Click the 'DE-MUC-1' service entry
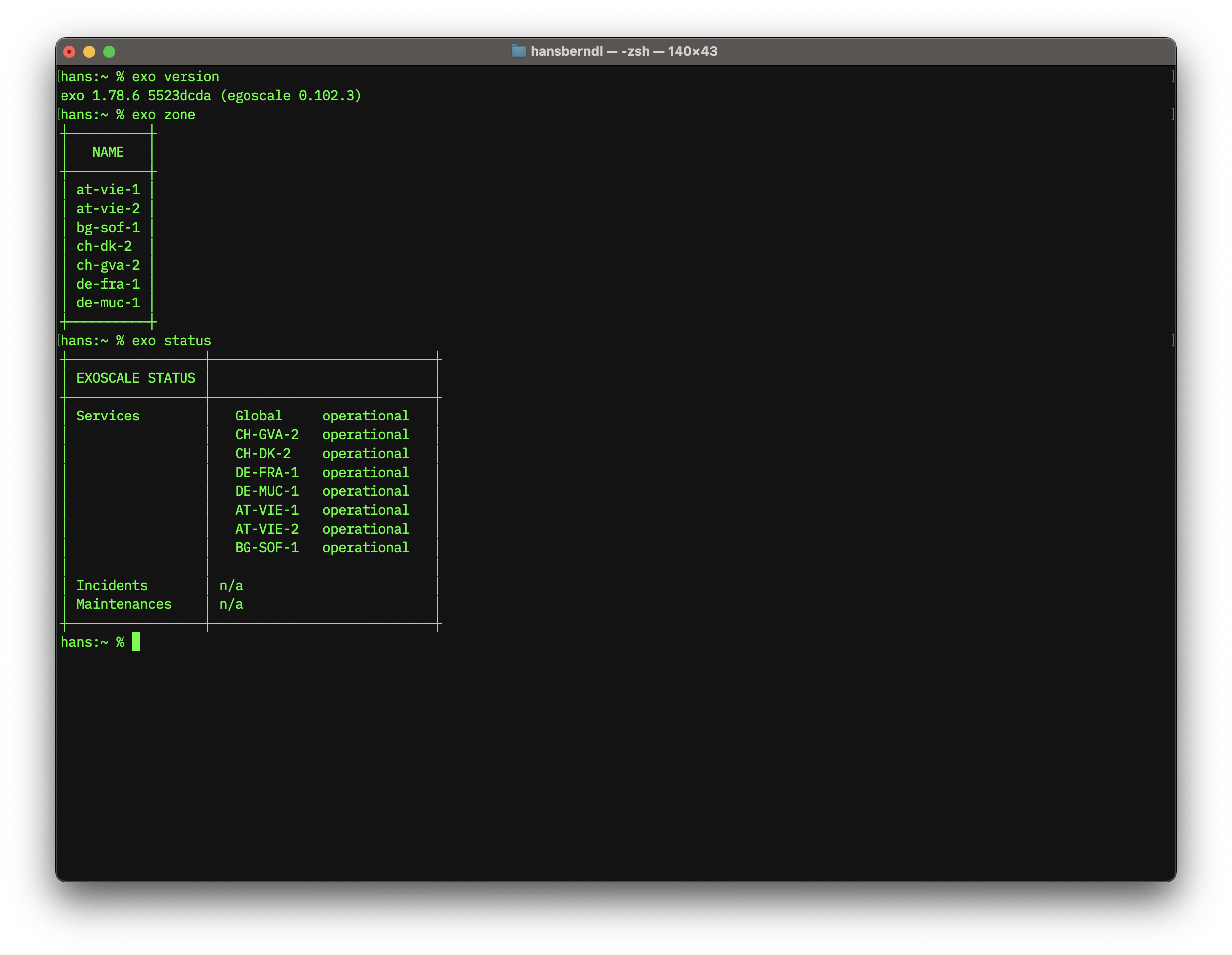1232x955 pixels. click(267, 491)
